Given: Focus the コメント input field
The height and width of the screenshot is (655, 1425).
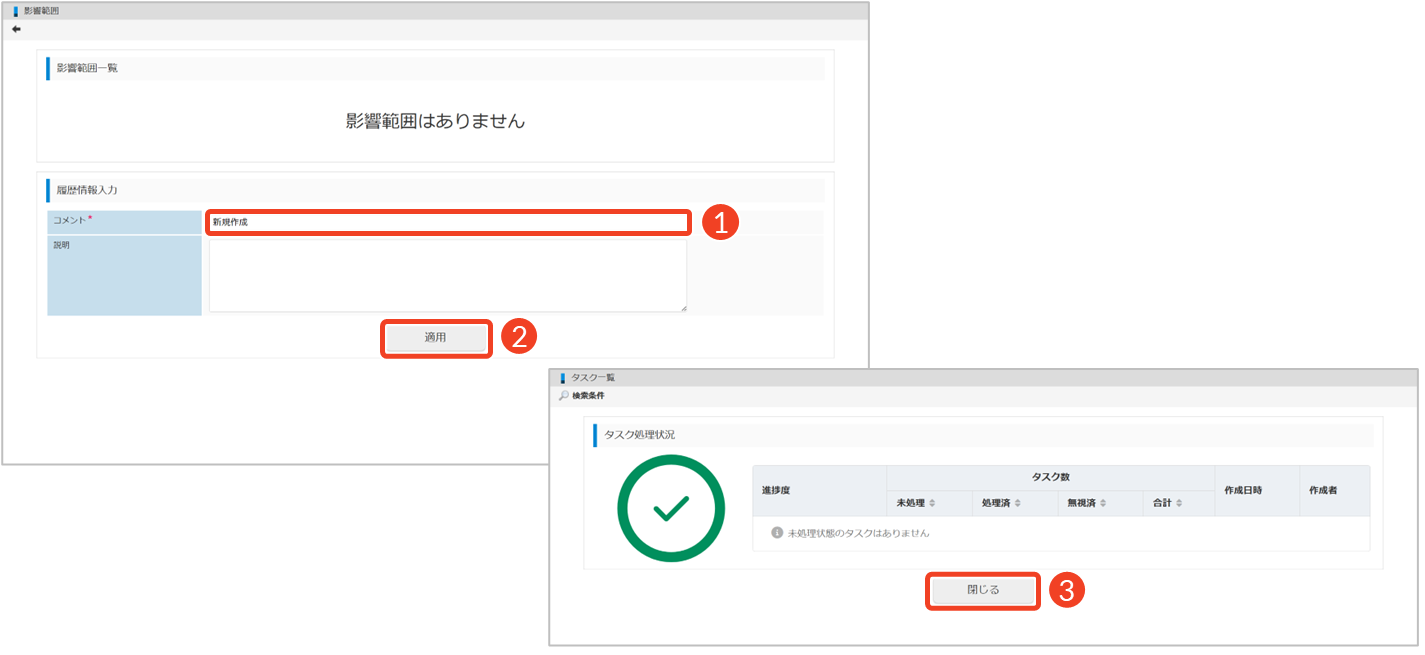Looking at the screenshot, I should coord(447,222).
